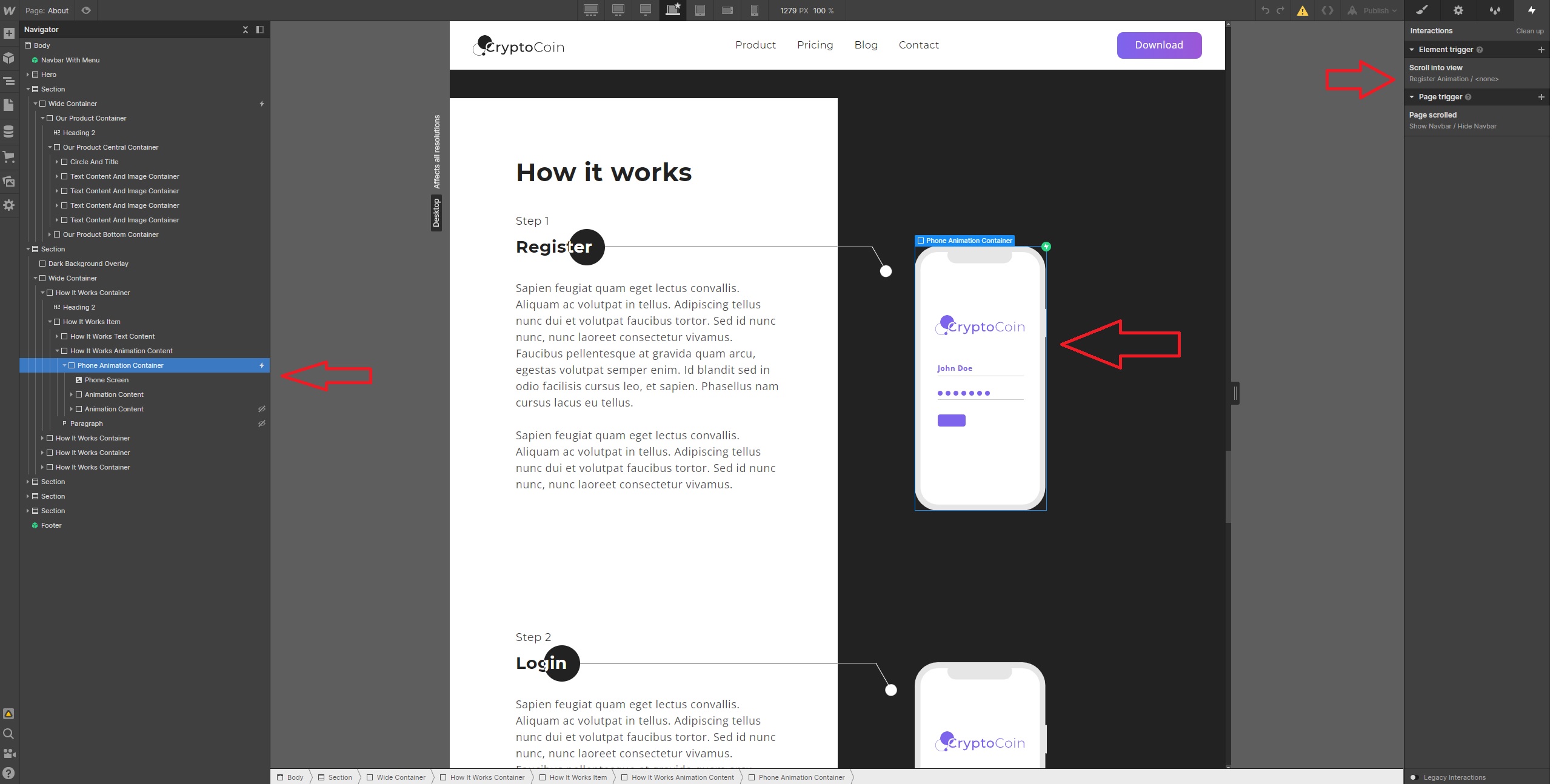Screen dimensions: 1553x784
Task: Switch to the element Settings gear tab
Action: [1458, 10]
